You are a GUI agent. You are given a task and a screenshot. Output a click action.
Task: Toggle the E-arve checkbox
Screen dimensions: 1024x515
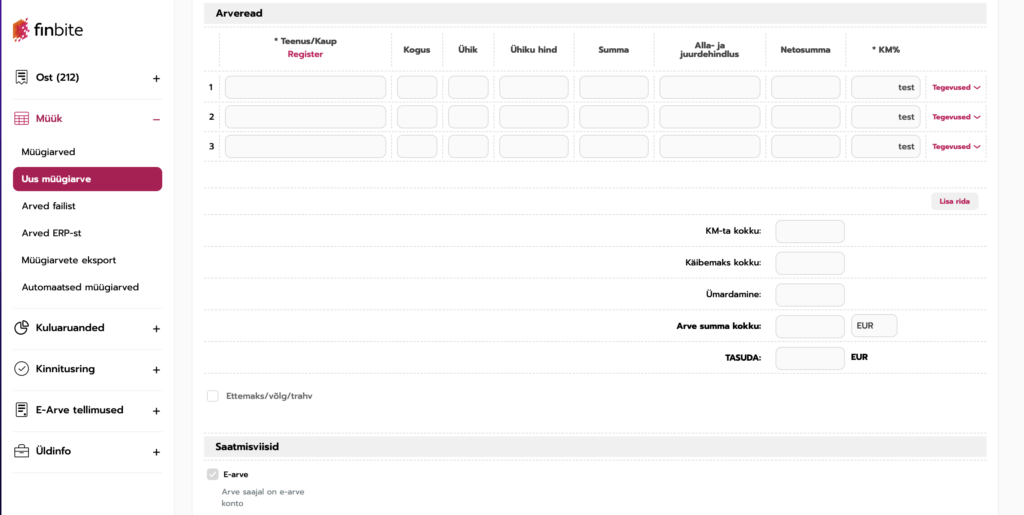click(x=213, y=474)
